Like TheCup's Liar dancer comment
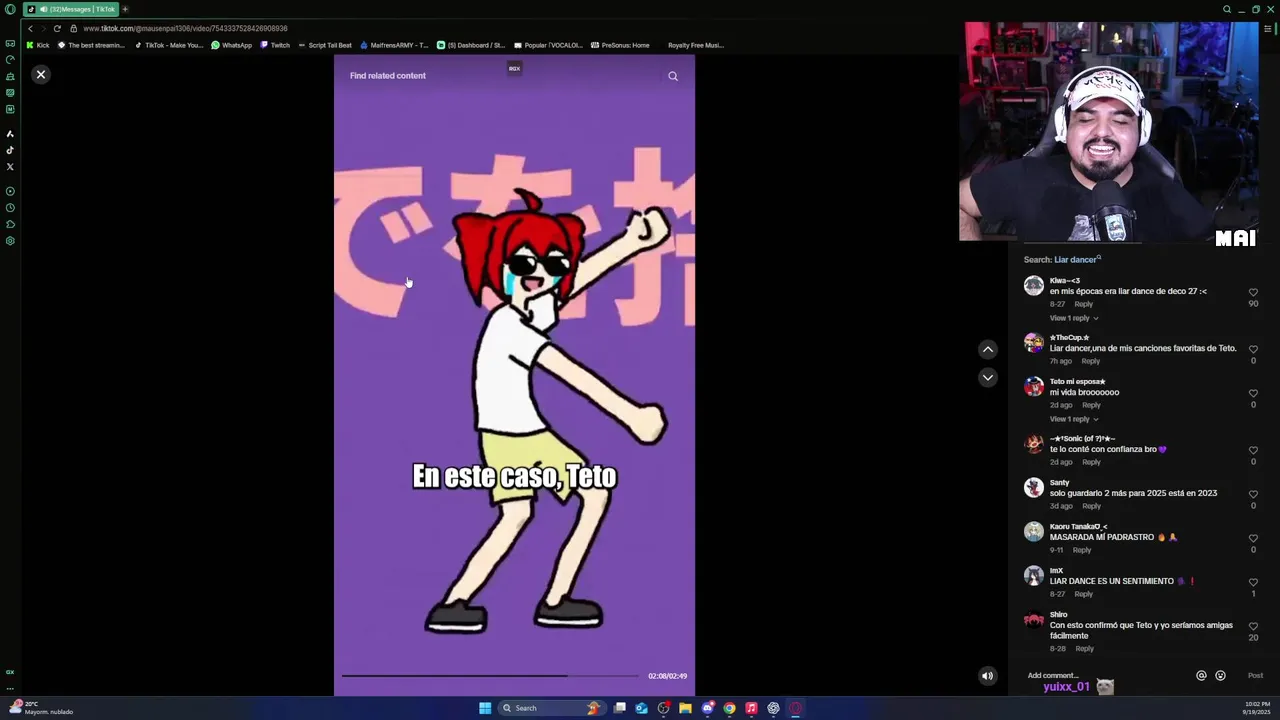 coord(1253,349)
